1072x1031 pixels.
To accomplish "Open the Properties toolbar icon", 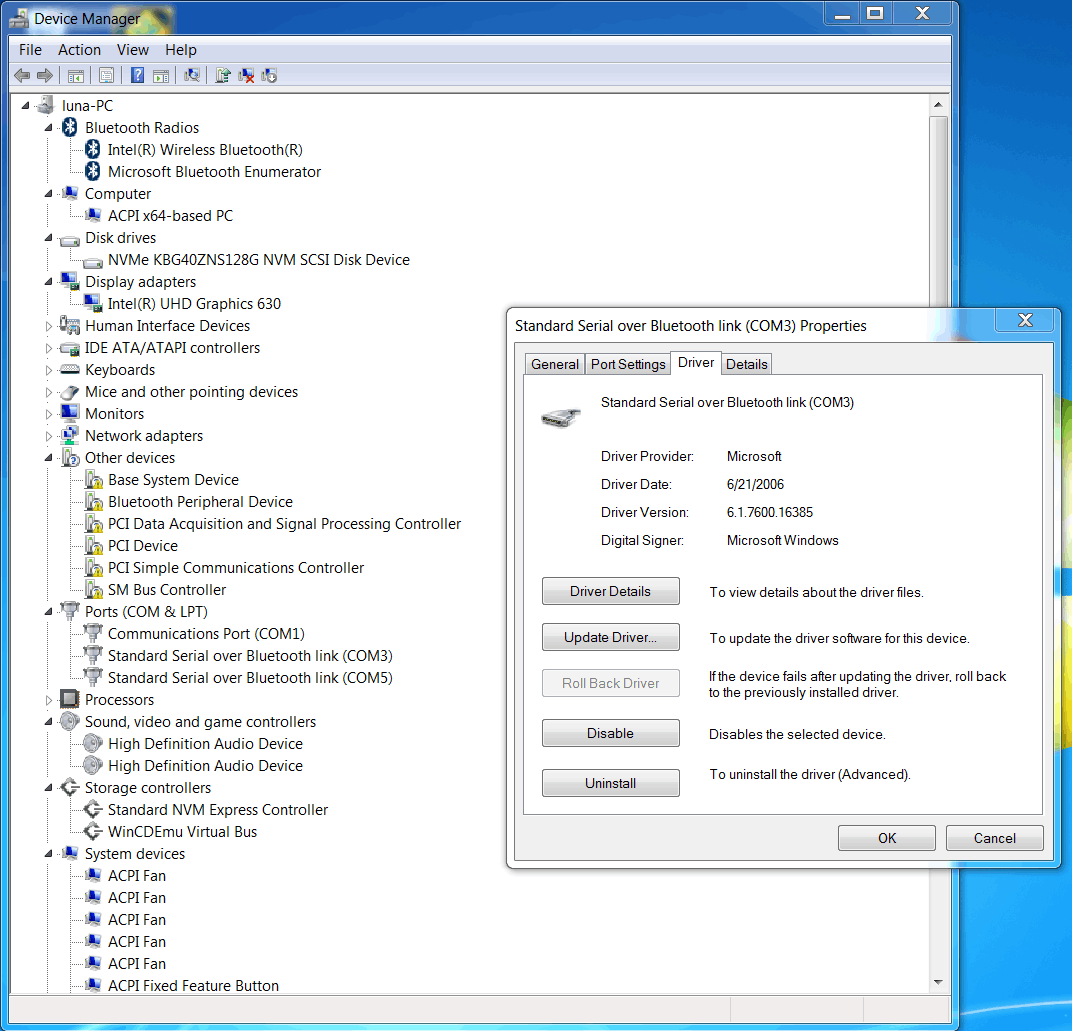I will (107, 75).
